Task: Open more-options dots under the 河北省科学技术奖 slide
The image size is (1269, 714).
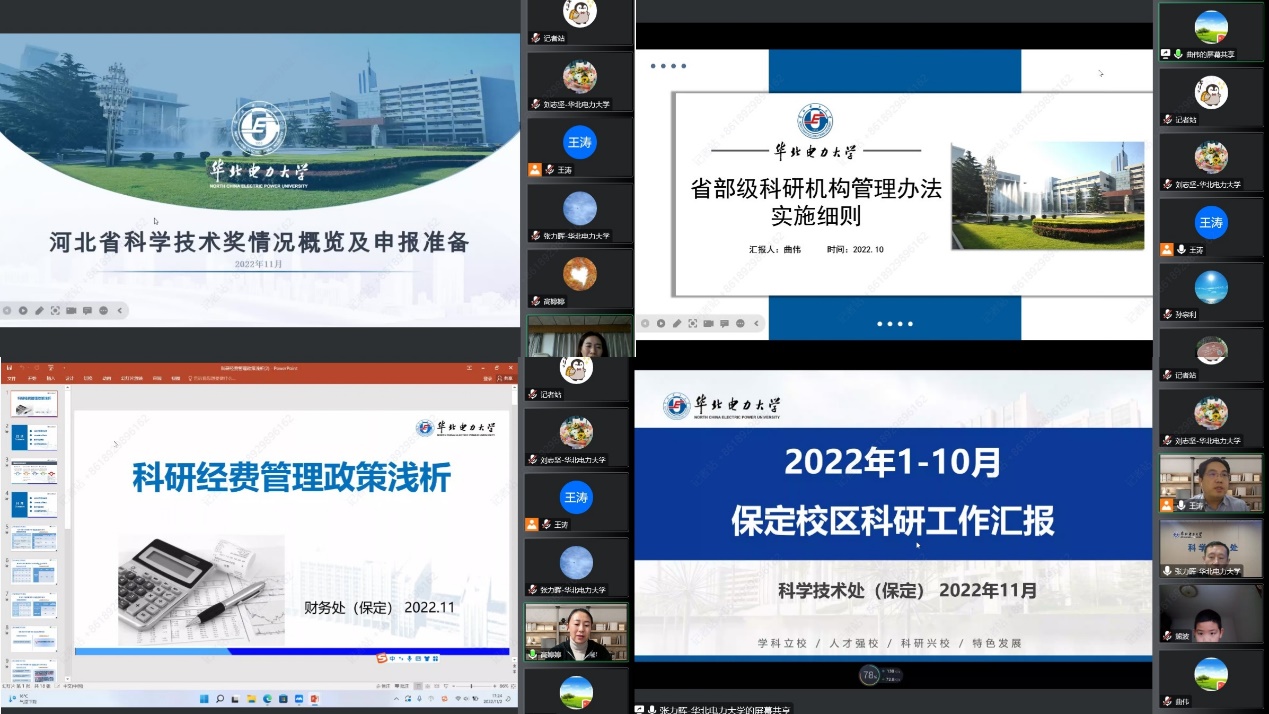Action: click(x=104, y=311)
